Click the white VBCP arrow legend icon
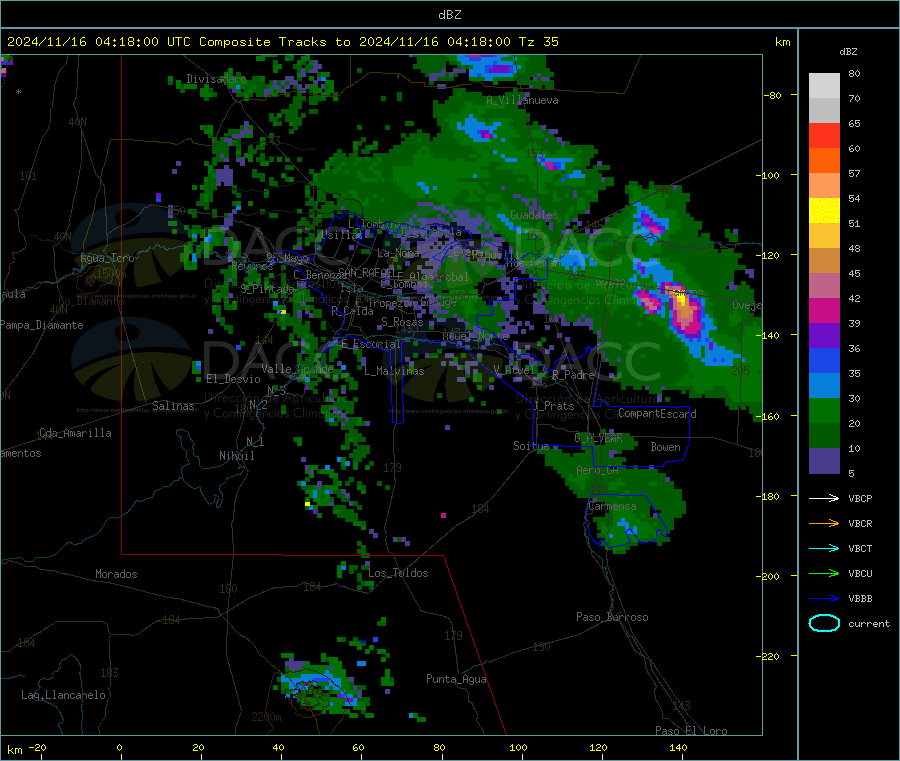 (x=824, y=498)
